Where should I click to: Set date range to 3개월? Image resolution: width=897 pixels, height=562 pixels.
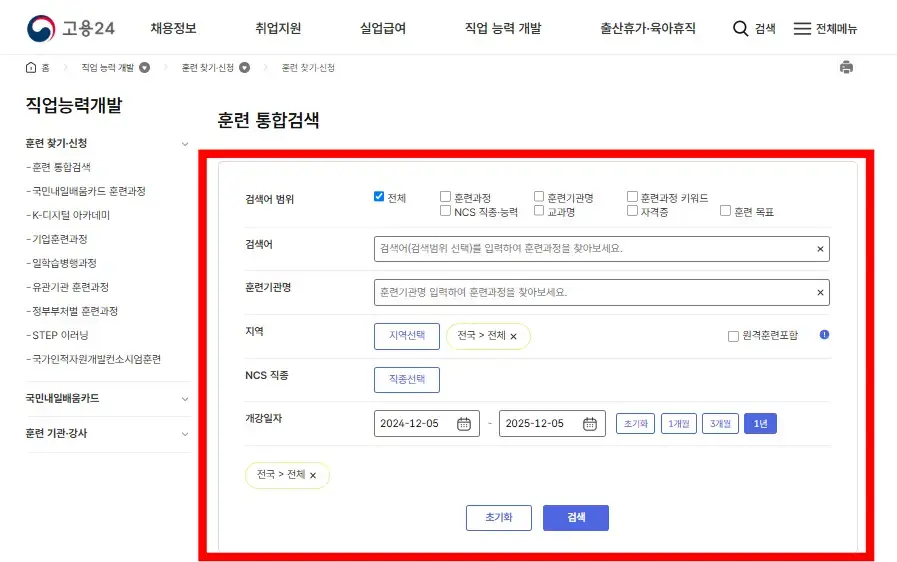click(x=720, y=424)
